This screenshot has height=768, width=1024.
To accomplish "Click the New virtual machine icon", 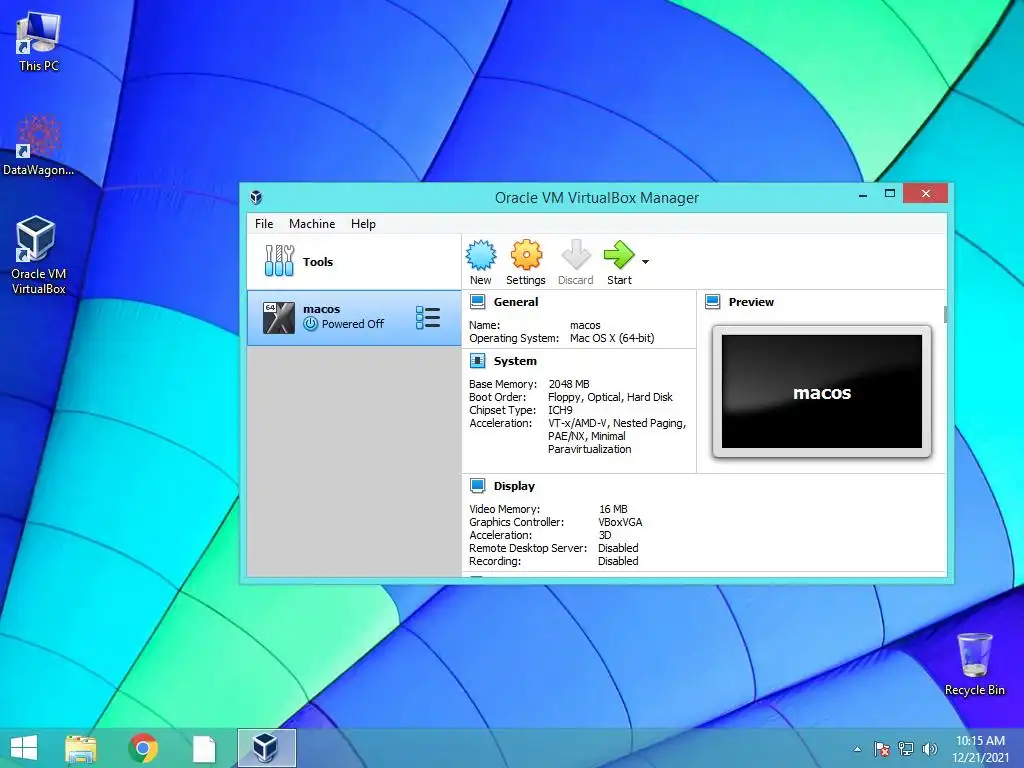I will coord(481,255).
